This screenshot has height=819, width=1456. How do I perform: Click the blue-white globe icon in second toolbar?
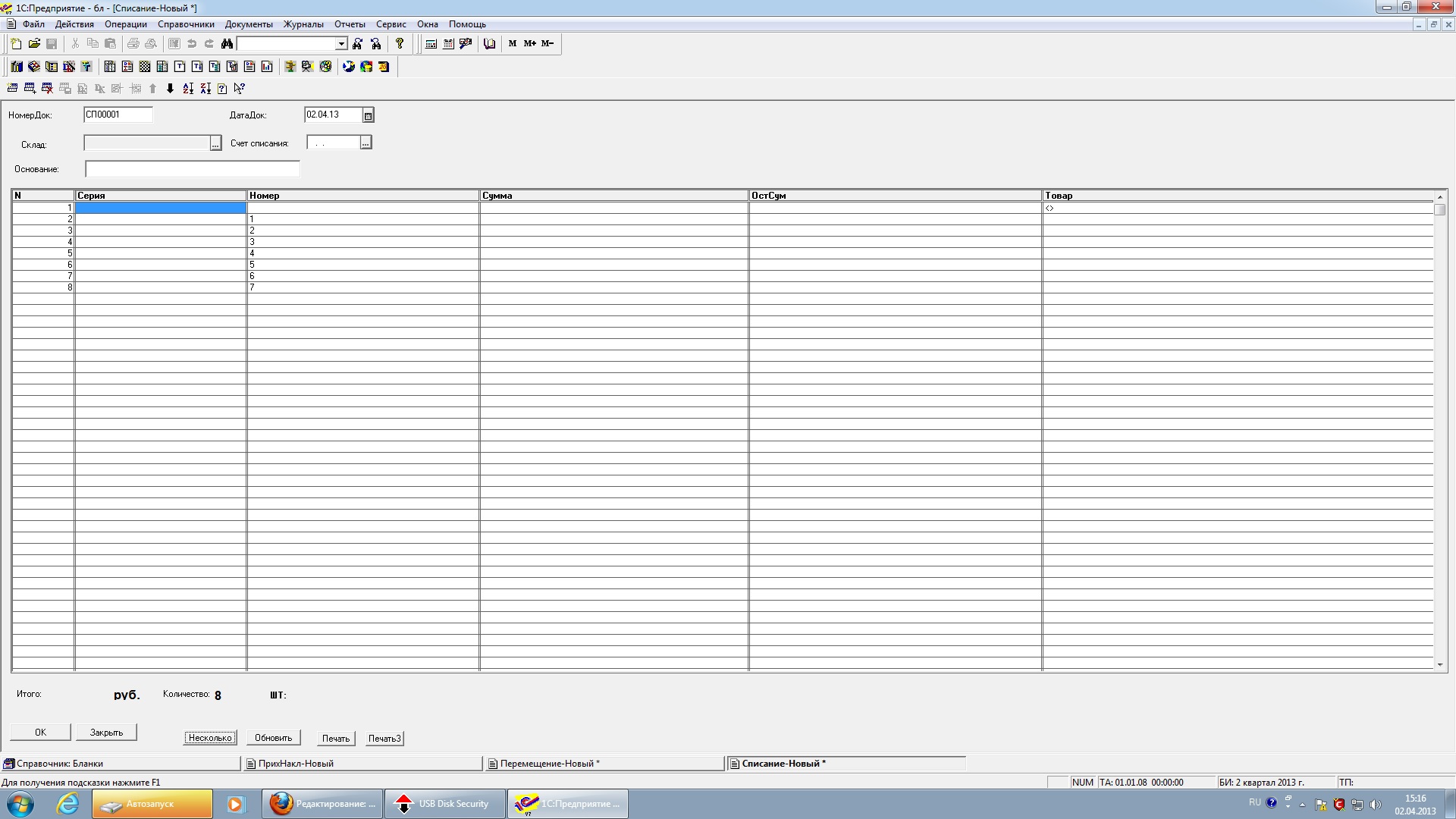click(349, 67)
